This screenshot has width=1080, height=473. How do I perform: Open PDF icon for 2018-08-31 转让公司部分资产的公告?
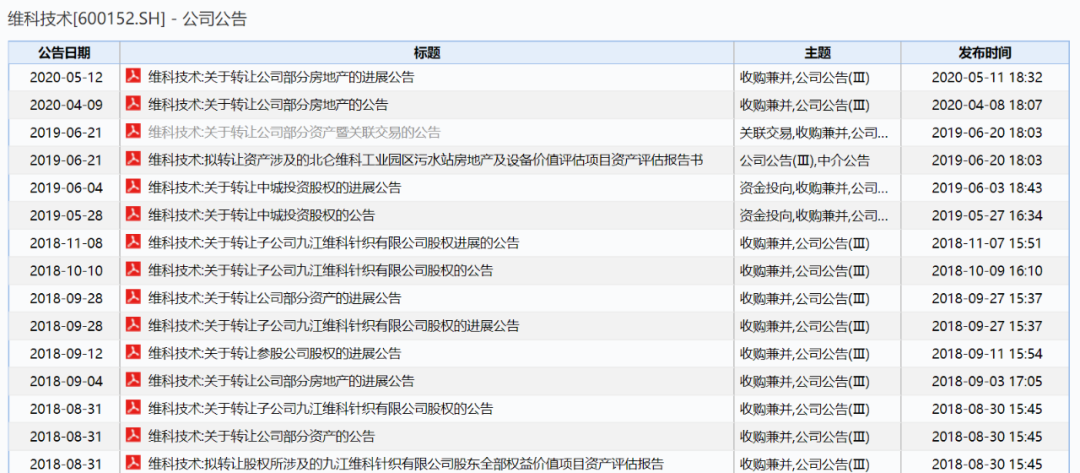[x=133, y=435]
